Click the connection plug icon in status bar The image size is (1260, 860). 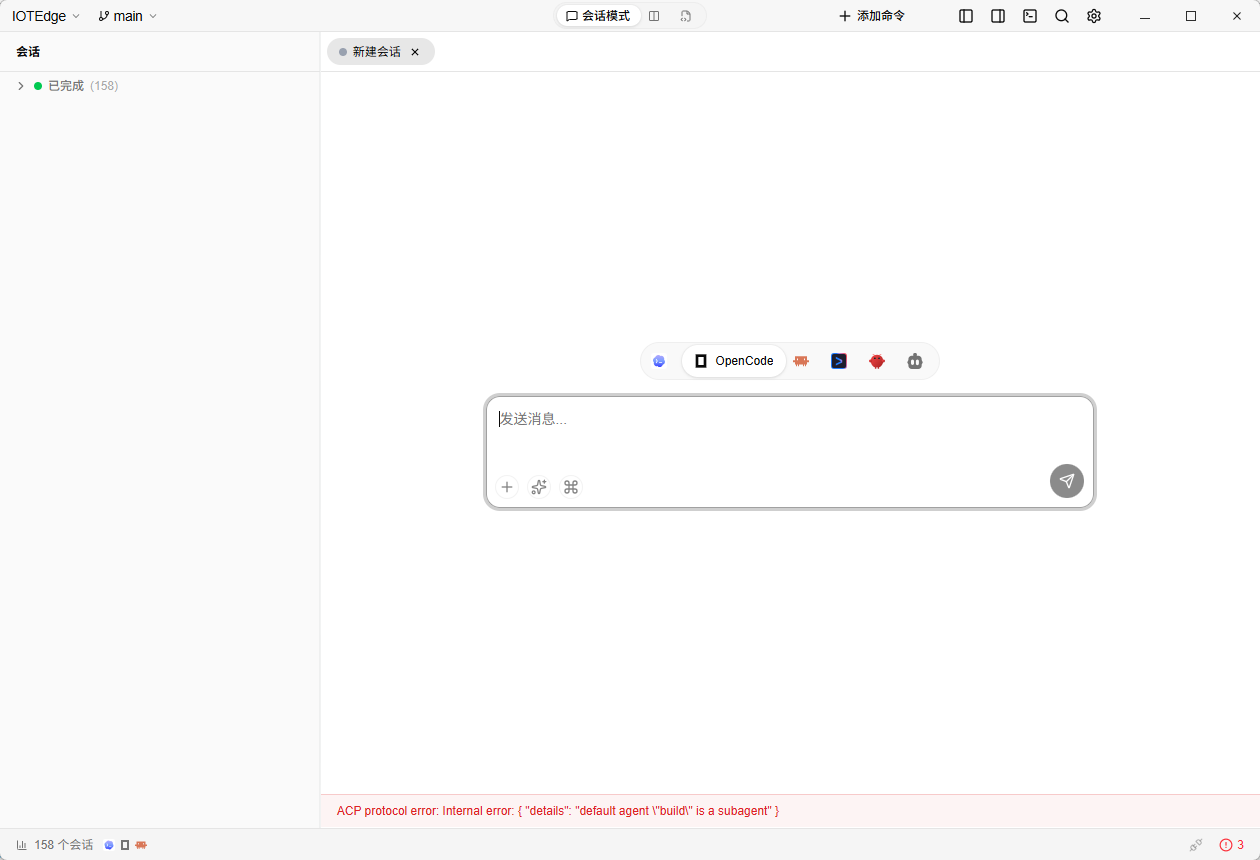click(x=1196, y=845)
